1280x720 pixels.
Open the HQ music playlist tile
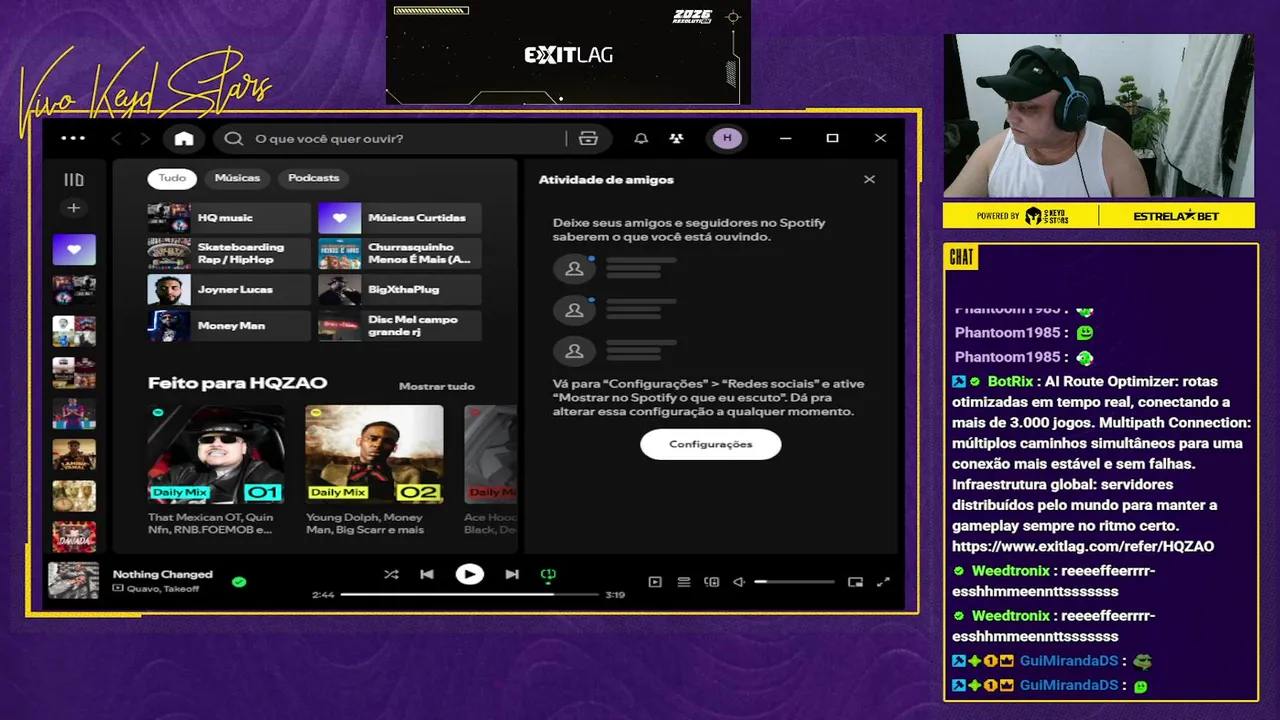click(229, 218)
